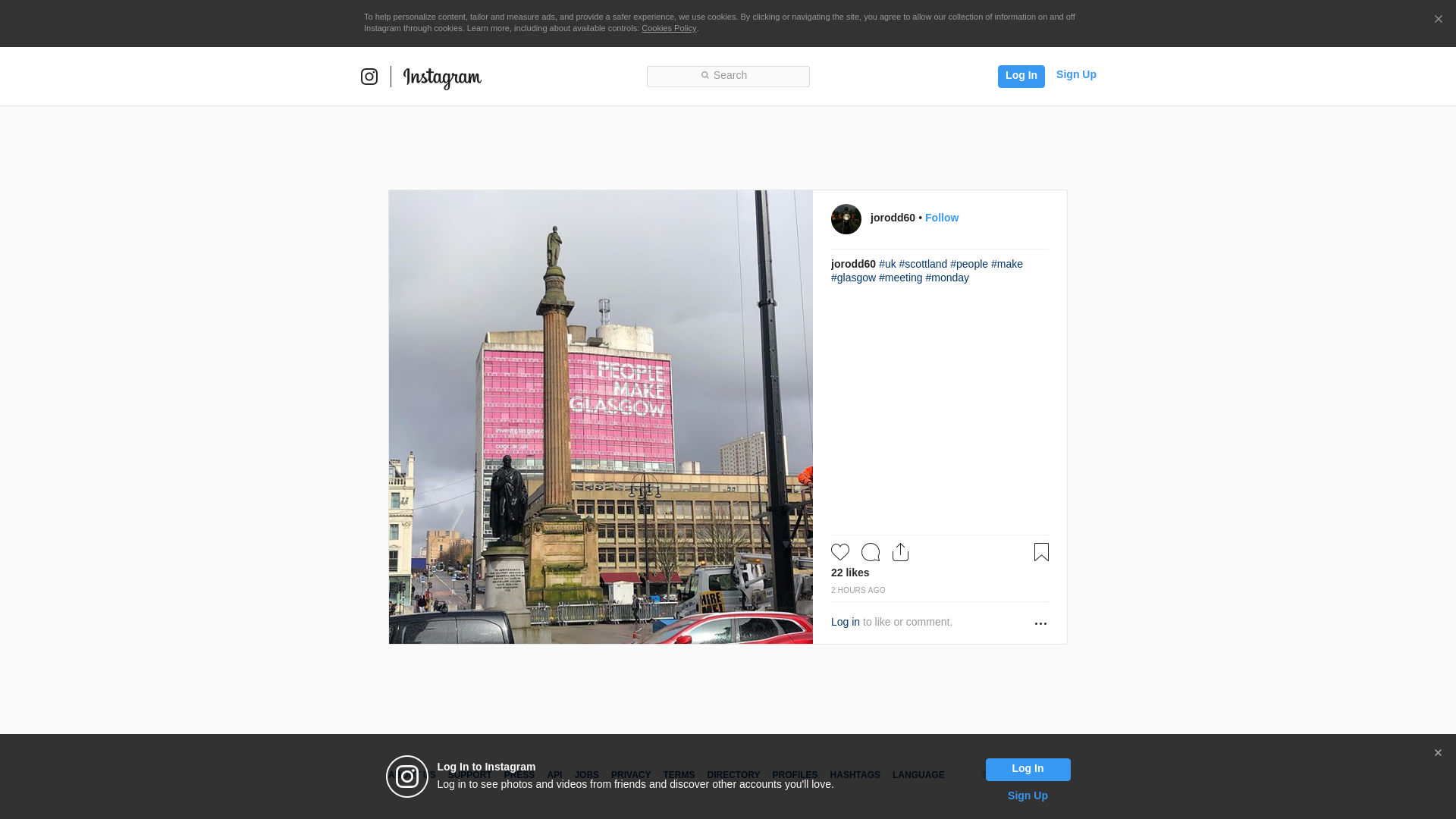
Task: Click the Glasgow statue photo
Action: (601, 417)
